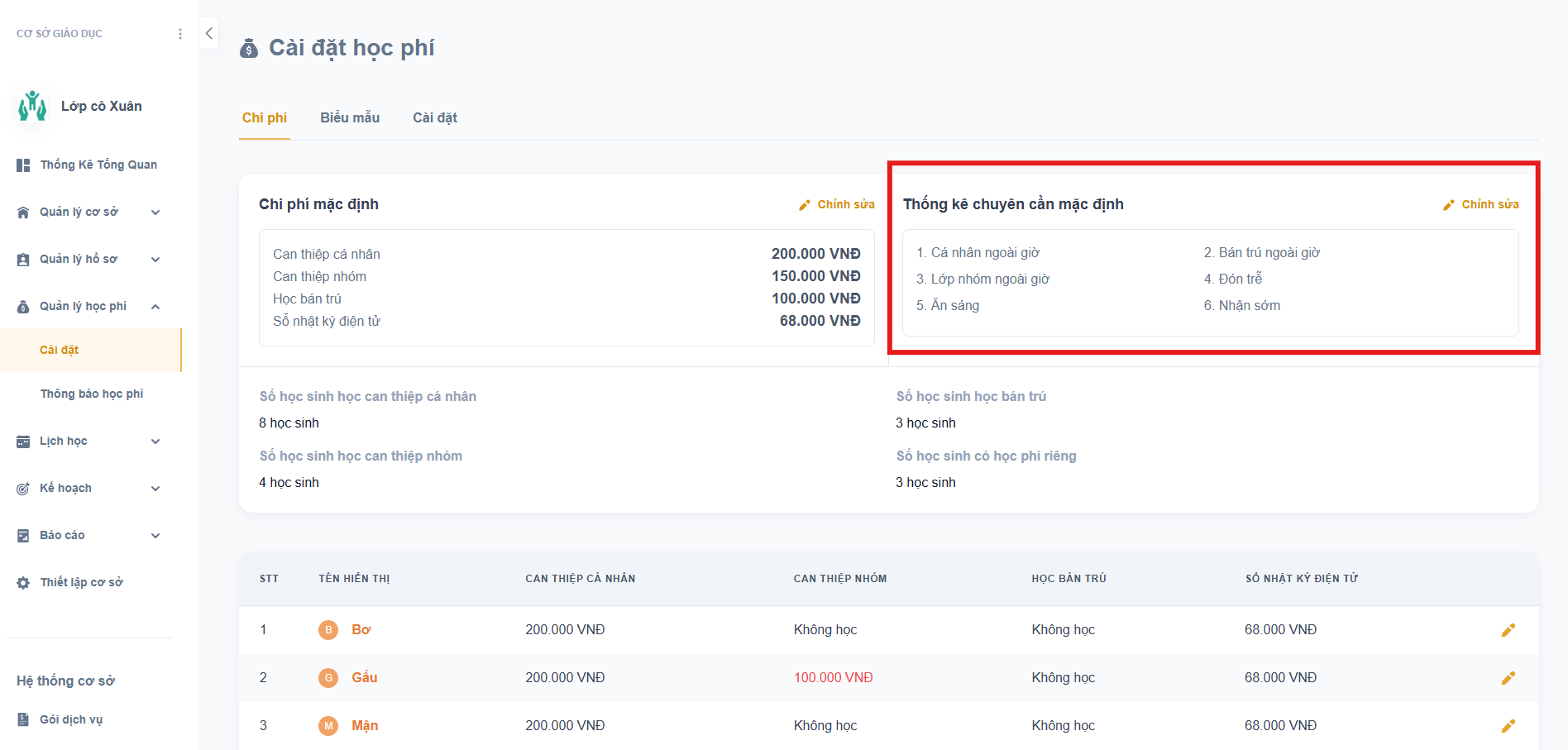
Task: Click the pencil edit icon for Mận row
Action: coord(1508,726)
